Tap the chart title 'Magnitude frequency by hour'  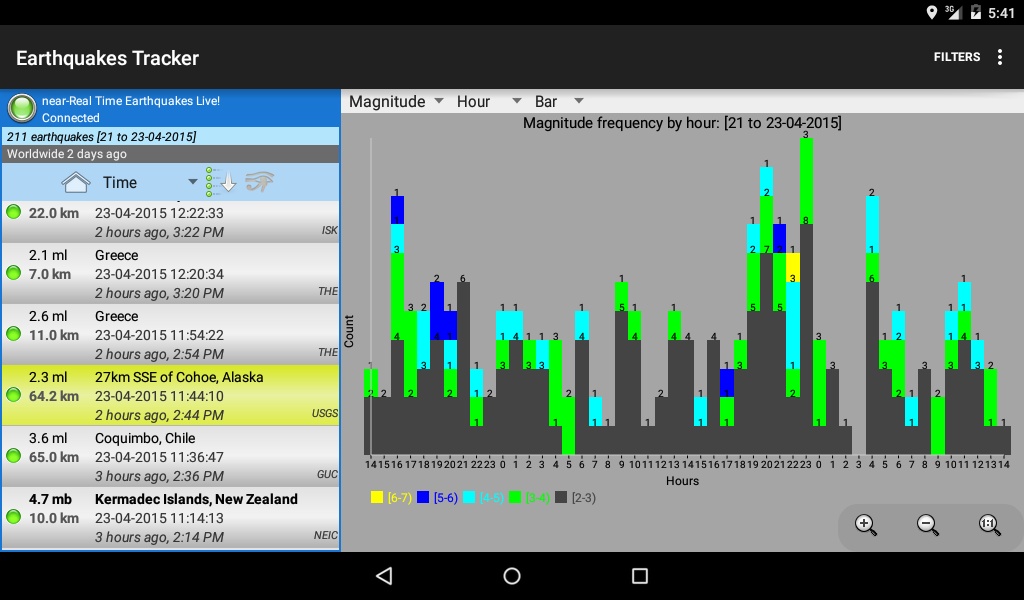tap(682, 123)
